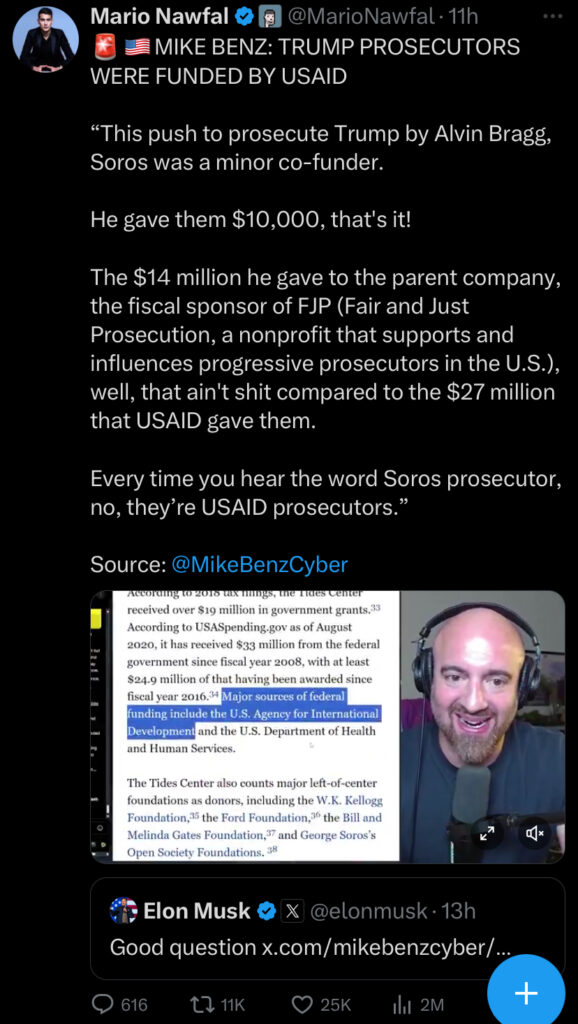The height and width of the screenshot is (1024, 578).
Task: Tap the Elon Musk name in quoted tweet
Action: pos(197,910)
